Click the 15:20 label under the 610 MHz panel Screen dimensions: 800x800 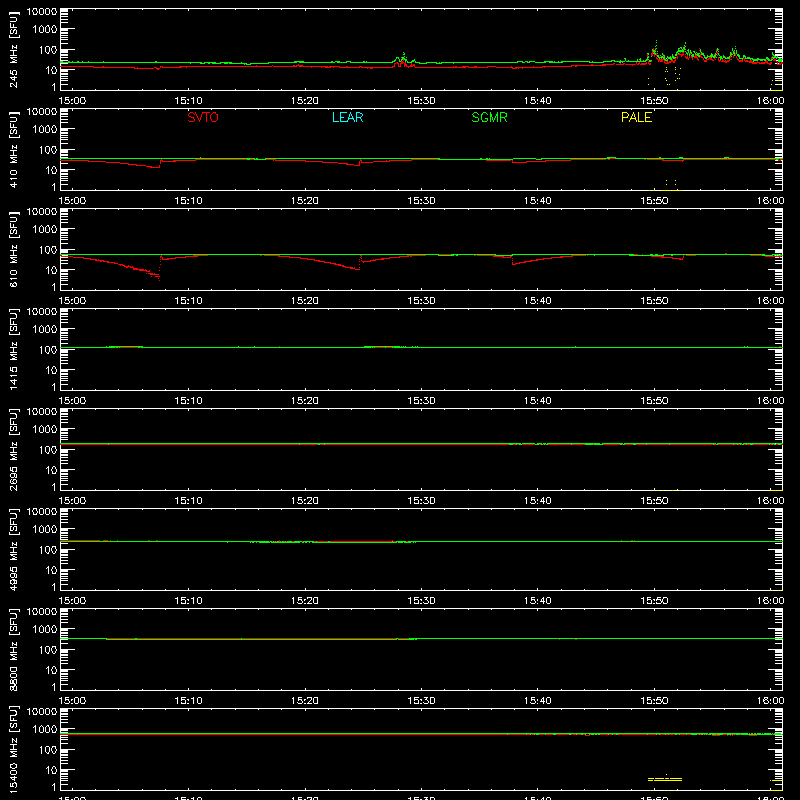pos(305,301)
